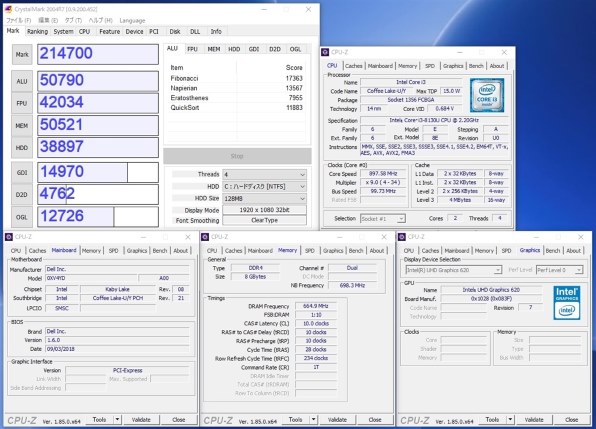Run the GDI benchmark button

(22, 173)
